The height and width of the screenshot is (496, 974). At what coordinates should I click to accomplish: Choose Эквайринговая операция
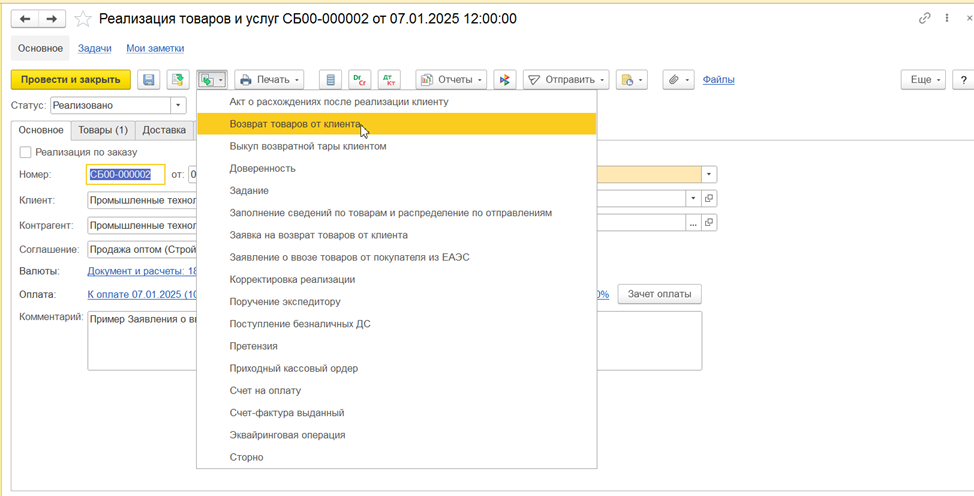click(396, 435)
